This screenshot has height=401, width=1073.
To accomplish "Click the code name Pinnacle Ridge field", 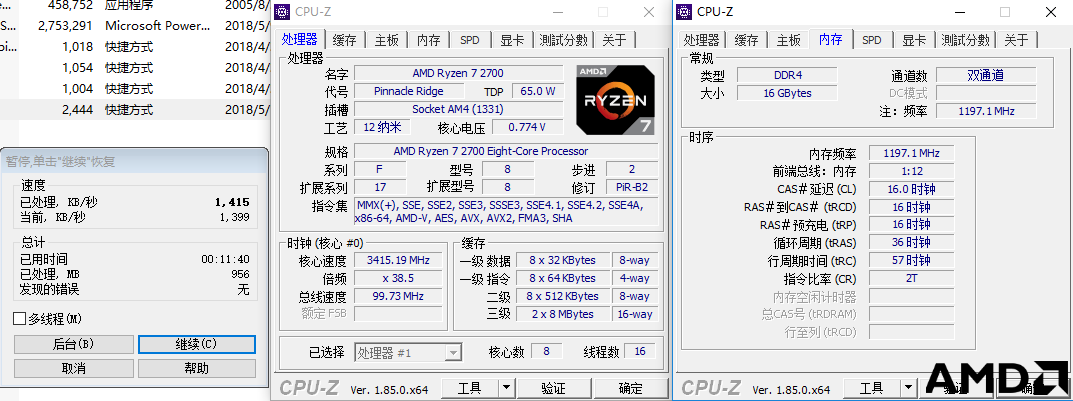I will pyautogui.click(x=409, y=91).
